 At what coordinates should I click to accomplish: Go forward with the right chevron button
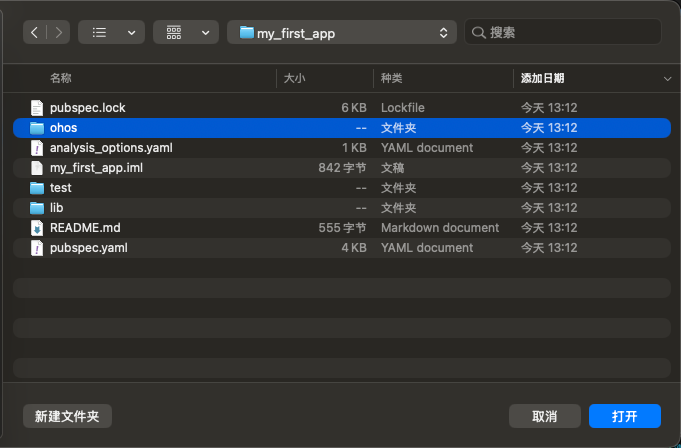click(x=59, y=33)
